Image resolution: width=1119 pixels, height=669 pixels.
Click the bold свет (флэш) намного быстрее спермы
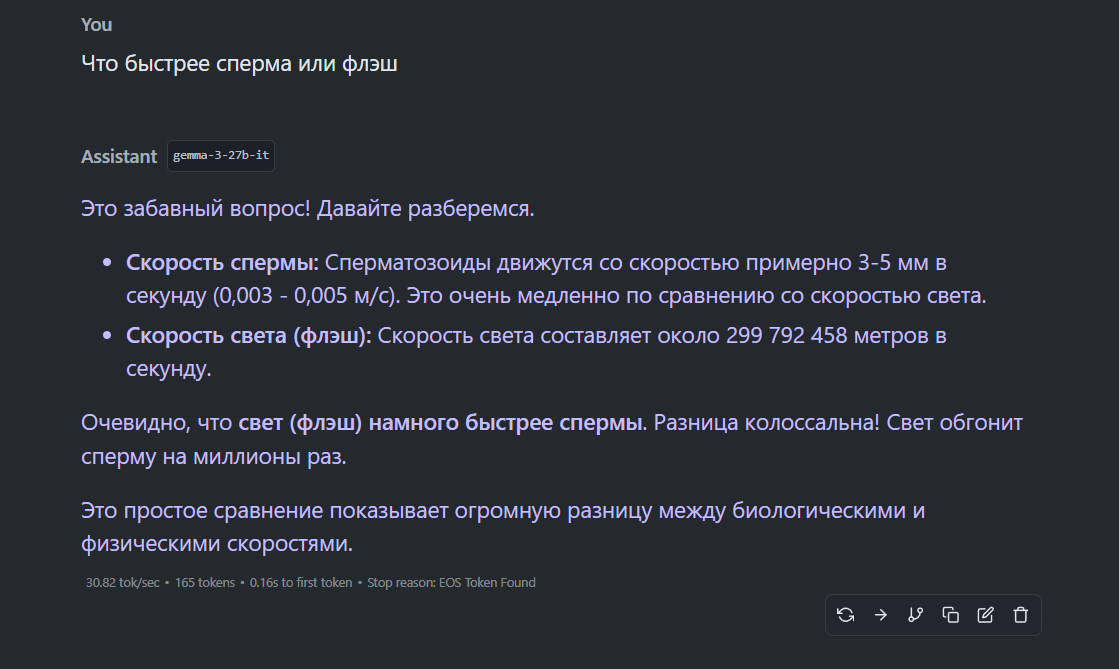[x=440, y=423]
